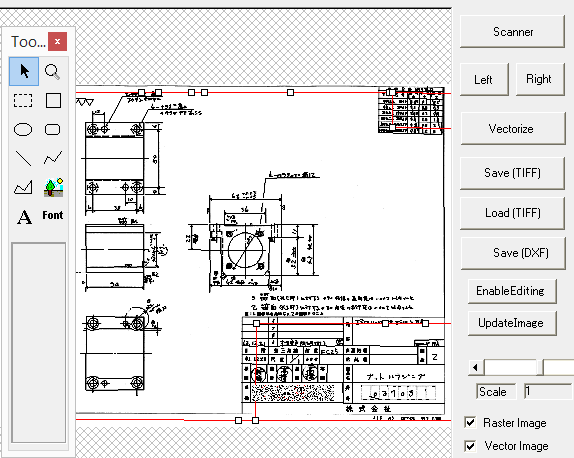Click EnableEditing button
This screenshot has width=574, height=458.
[x=512, y=291]
